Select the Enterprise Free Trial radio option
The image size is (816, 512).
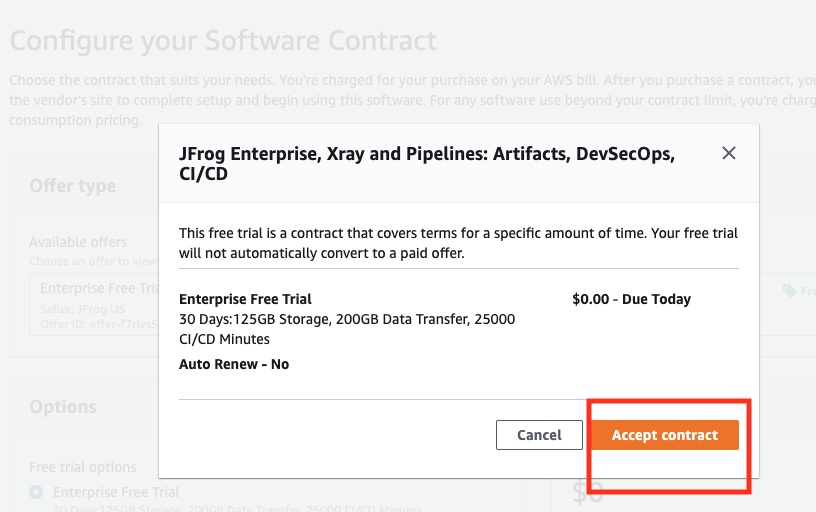[x=37, y=492]
